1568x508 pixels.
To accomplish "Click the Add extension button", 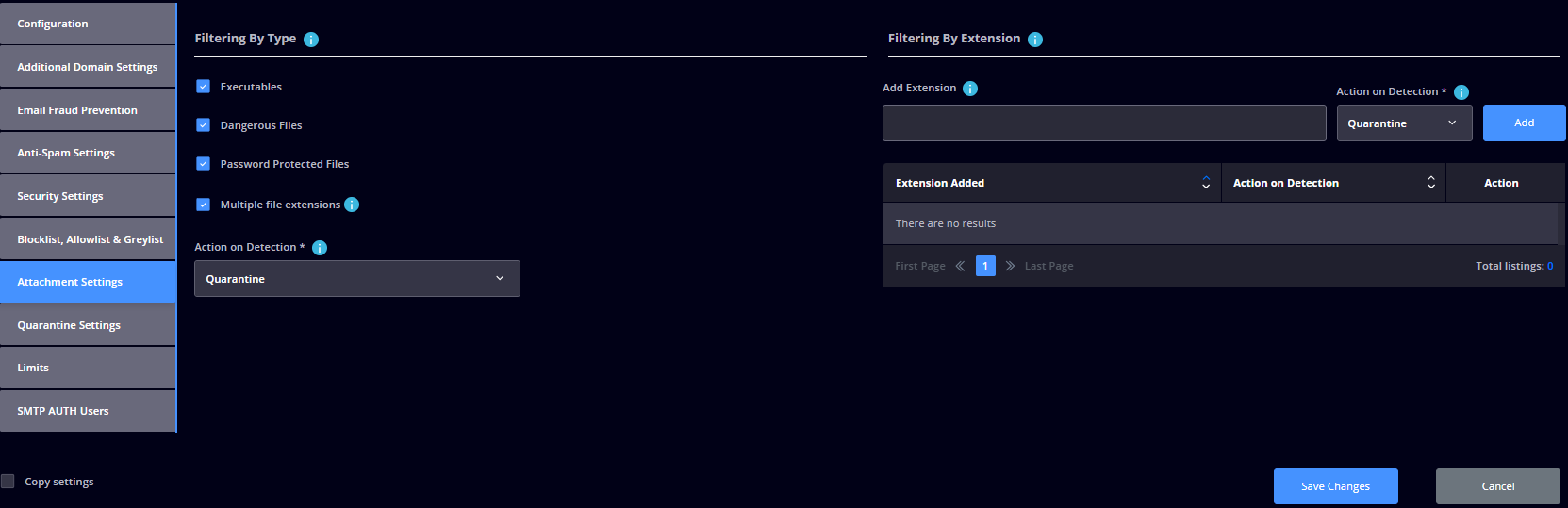I will (x=1524, y=123).
